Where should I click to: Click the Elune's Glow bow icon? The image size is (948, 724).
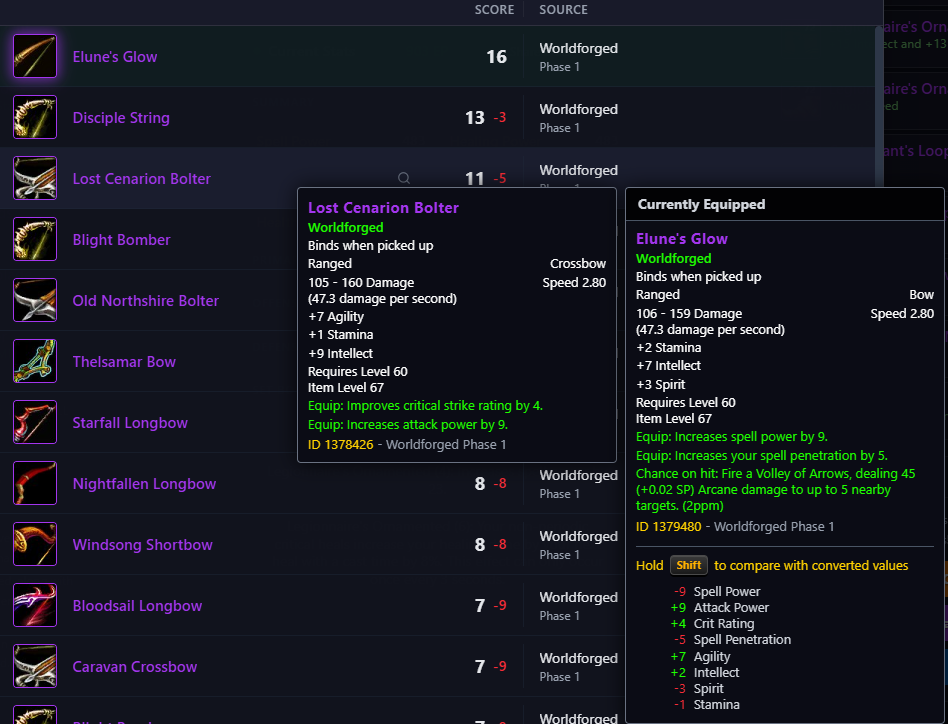(35, 56)
